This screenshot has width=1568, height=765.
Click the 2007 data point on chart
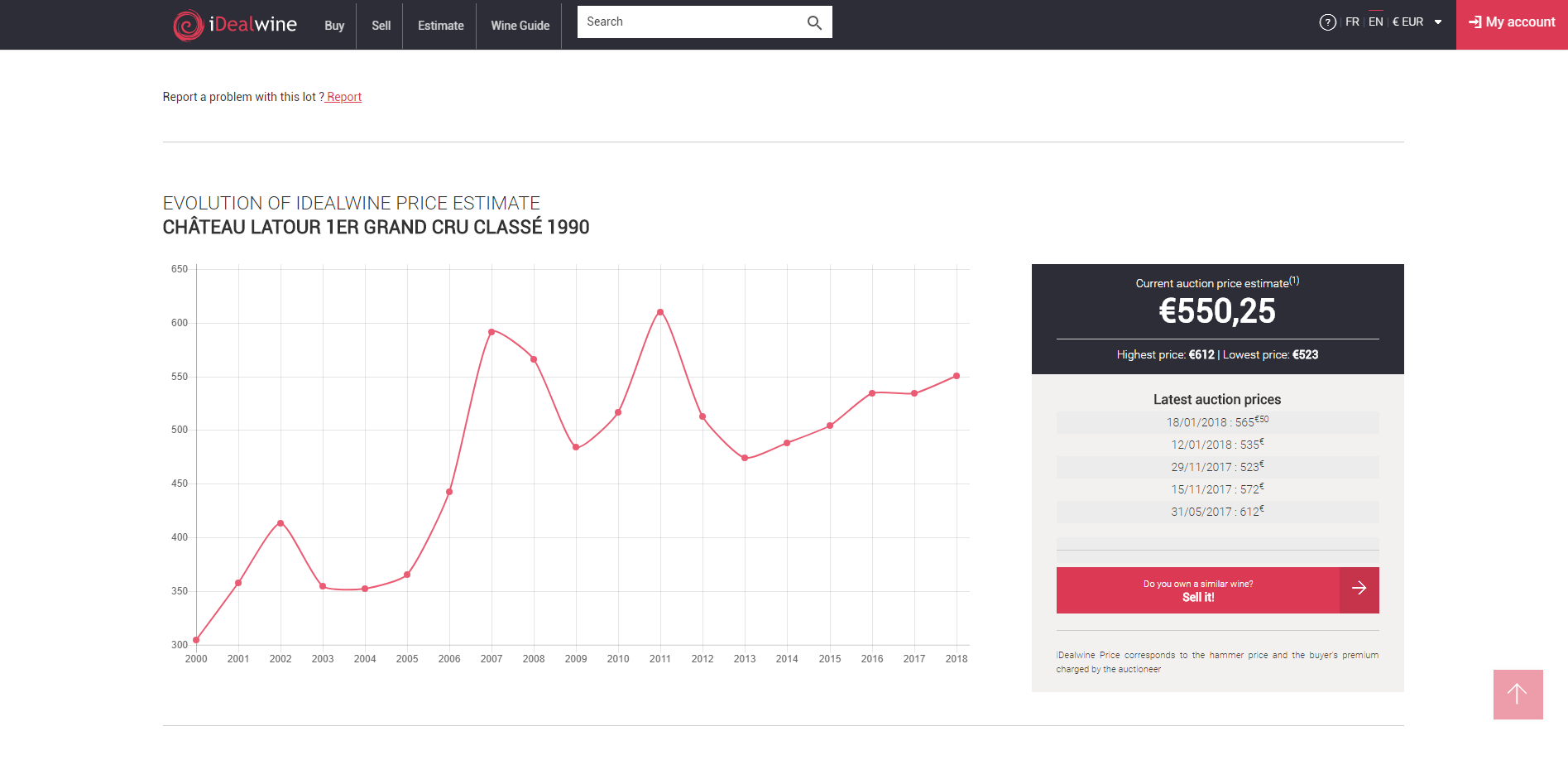491,332
